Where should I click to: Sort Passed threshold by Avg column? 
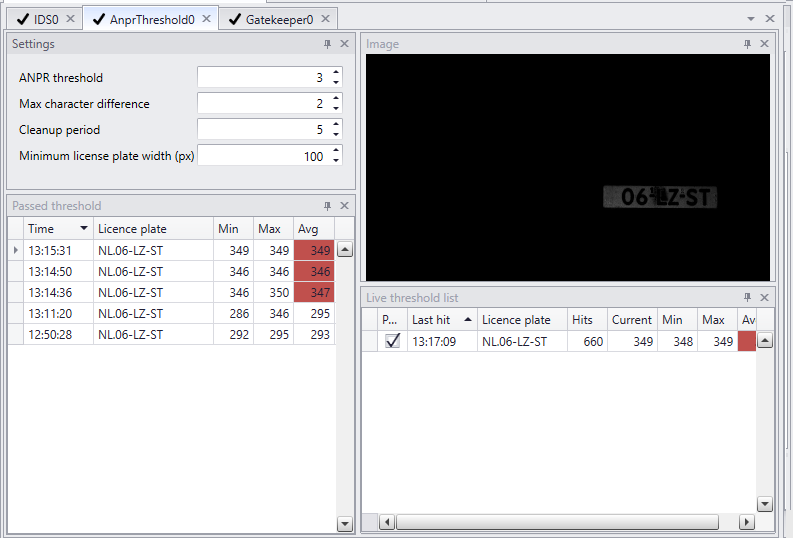pyautogui.click(x=314, y=229)
